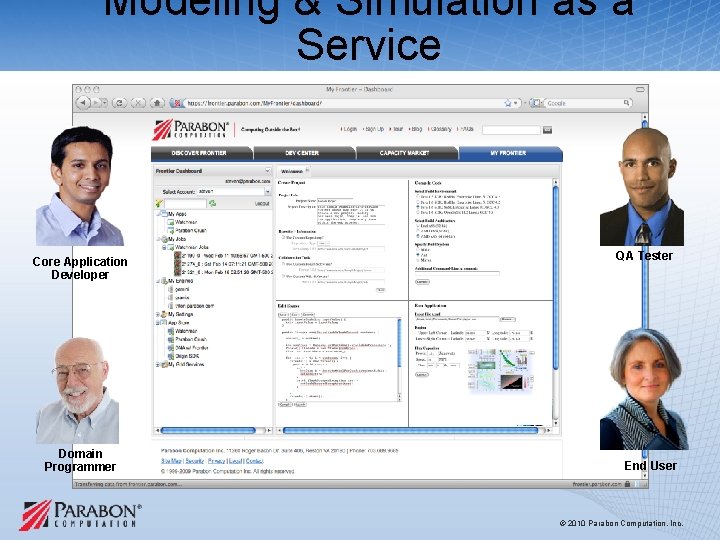
Task: Go back with the browser Back arrow
Action: click(x=83, y=103)
